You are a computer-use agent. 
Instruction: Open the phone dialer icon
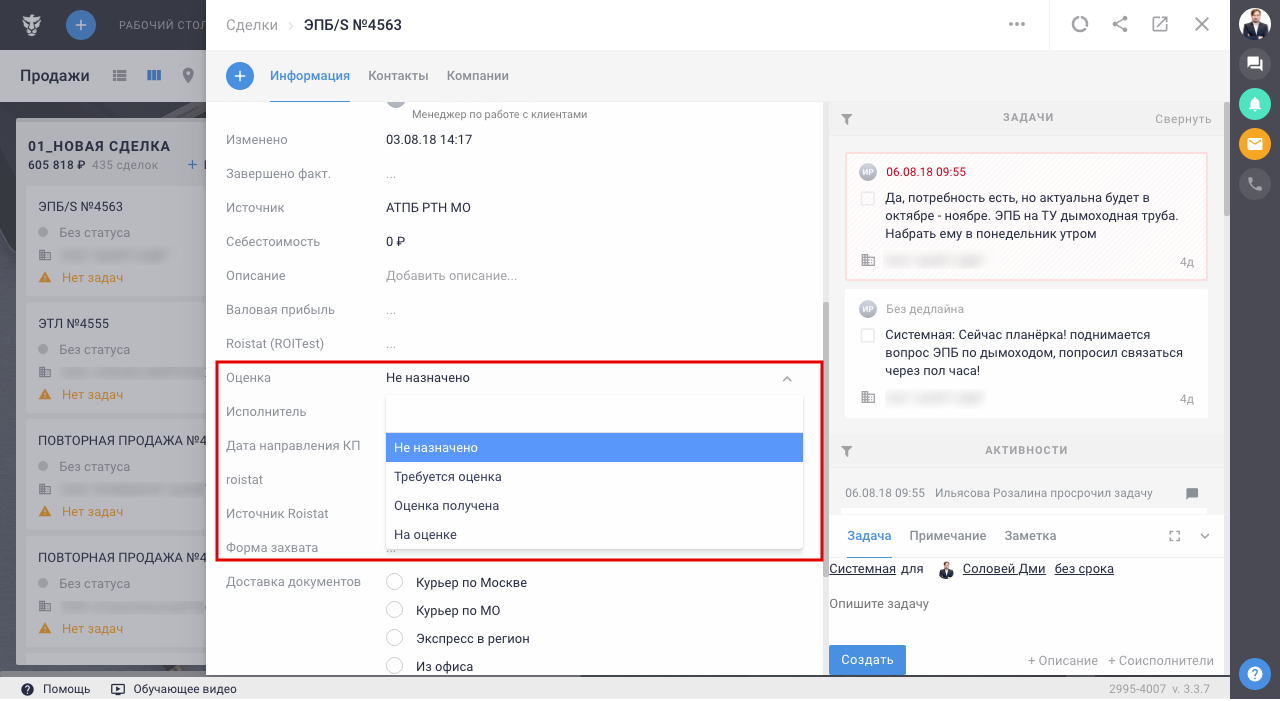(1254, 184)
